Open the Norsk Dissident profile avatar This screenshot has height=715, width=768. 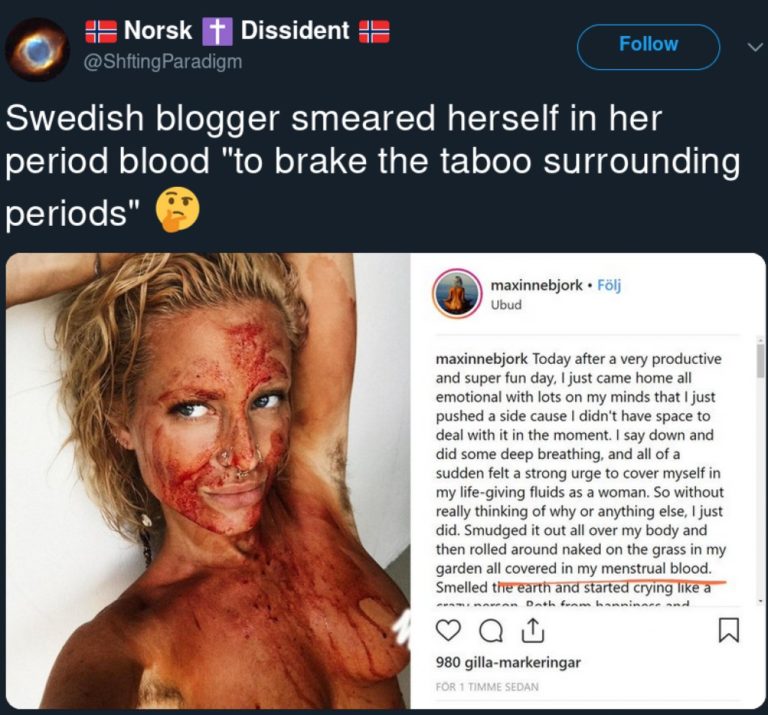coord(37,48)
